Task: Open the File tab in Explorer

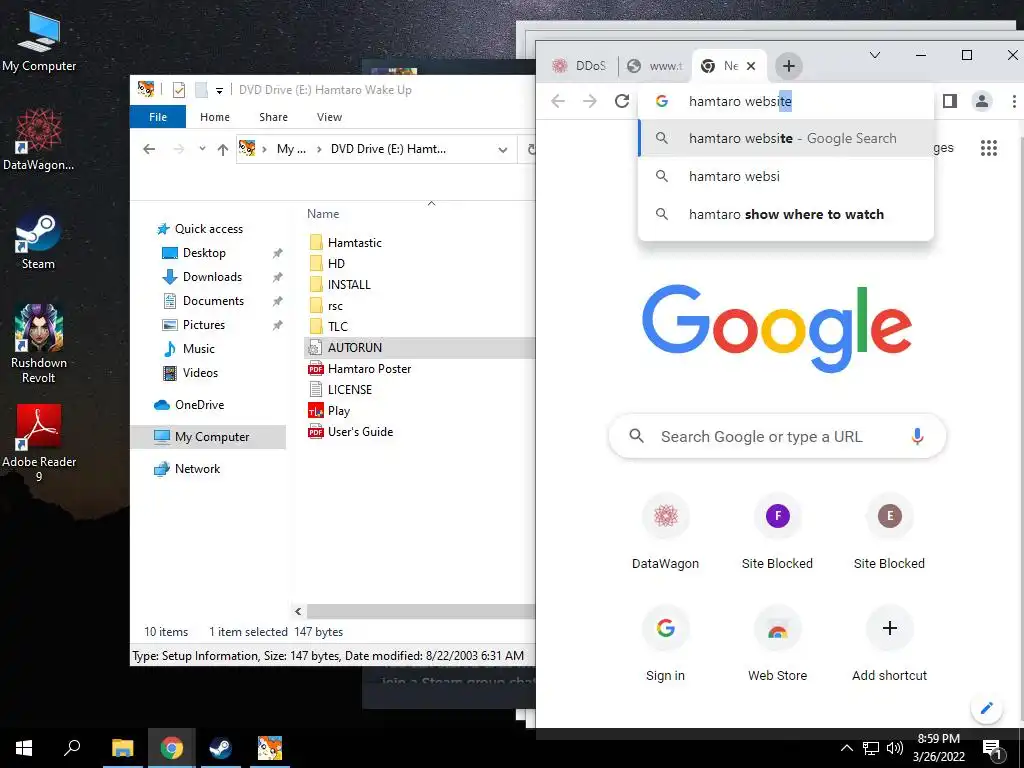Action: pos(158,117)
